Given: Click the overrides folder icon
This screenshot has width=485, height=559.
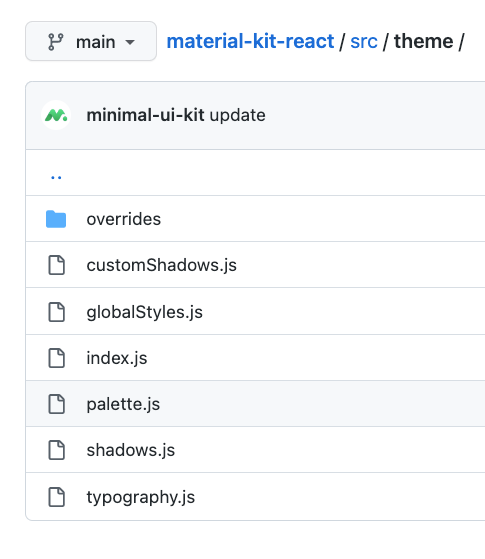Looking at the screenshot, I should [56, 219].
